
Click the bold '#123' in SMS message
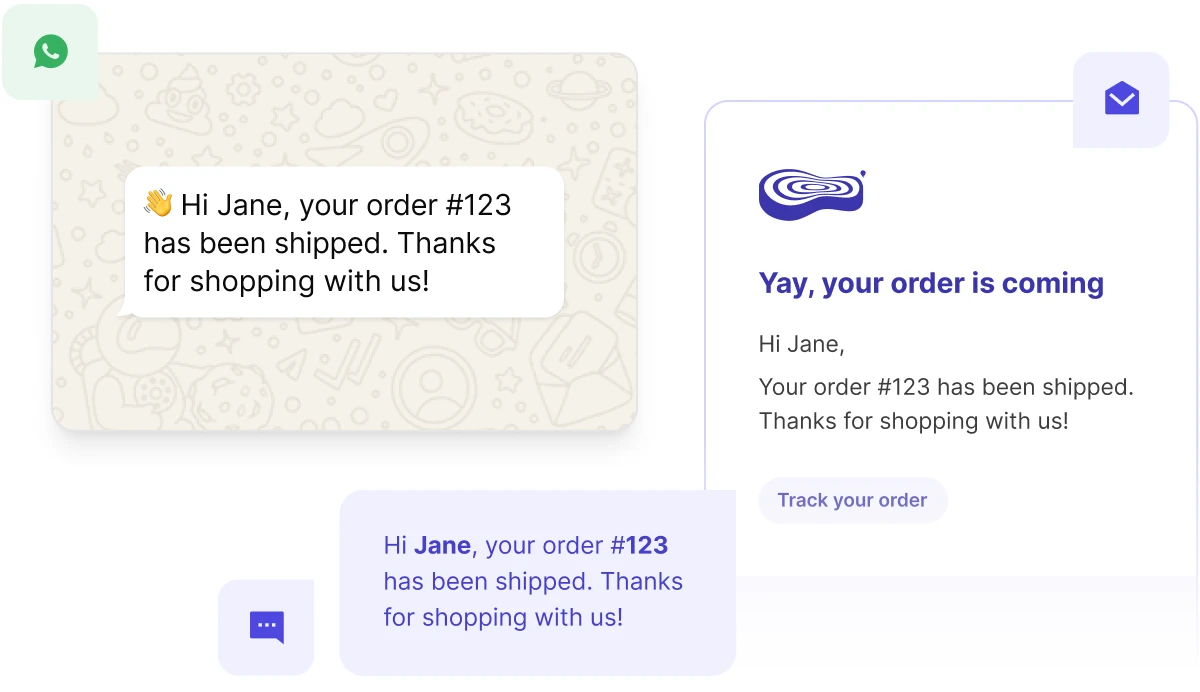click(x=640, y=545)
